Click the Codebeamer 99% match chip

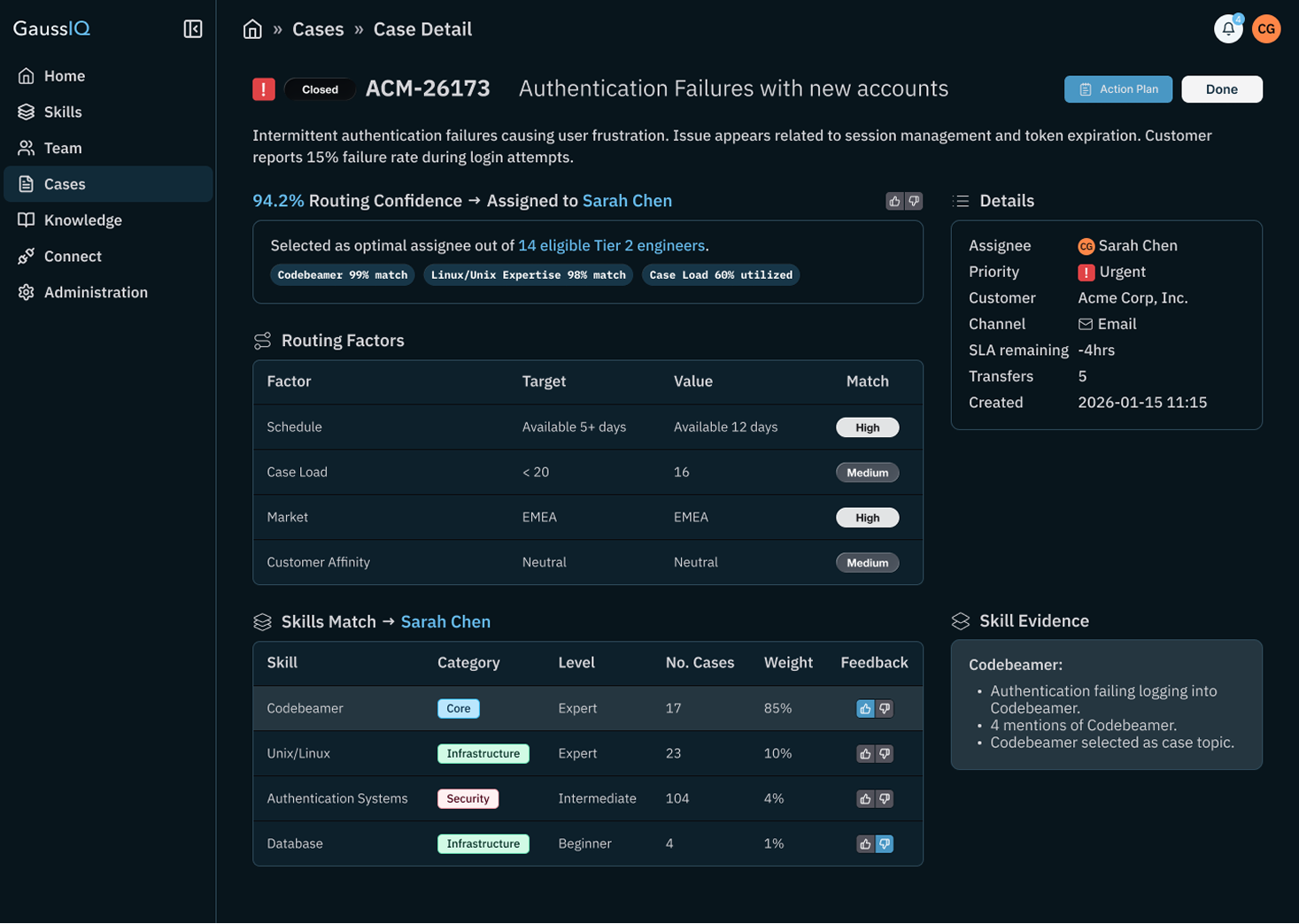point(343,275)
